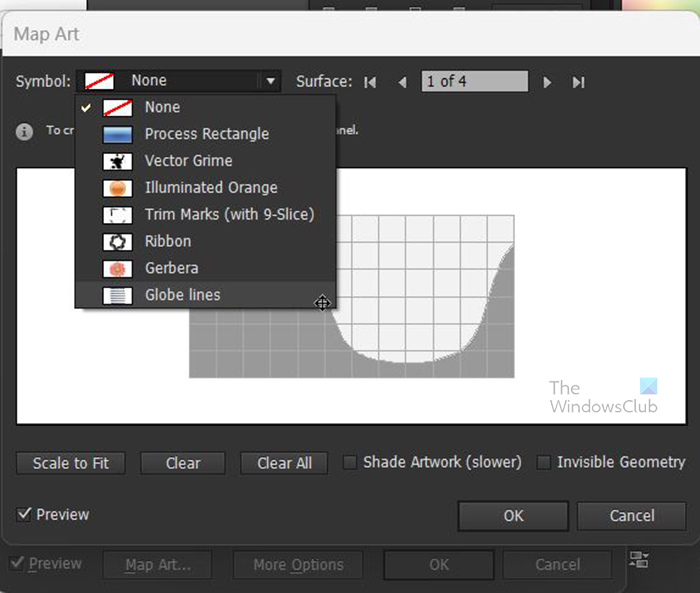The width and height of the screenshot is (700, 593).
Task: Choose Process Rectangle from symbol list
Action: point(206,134)
